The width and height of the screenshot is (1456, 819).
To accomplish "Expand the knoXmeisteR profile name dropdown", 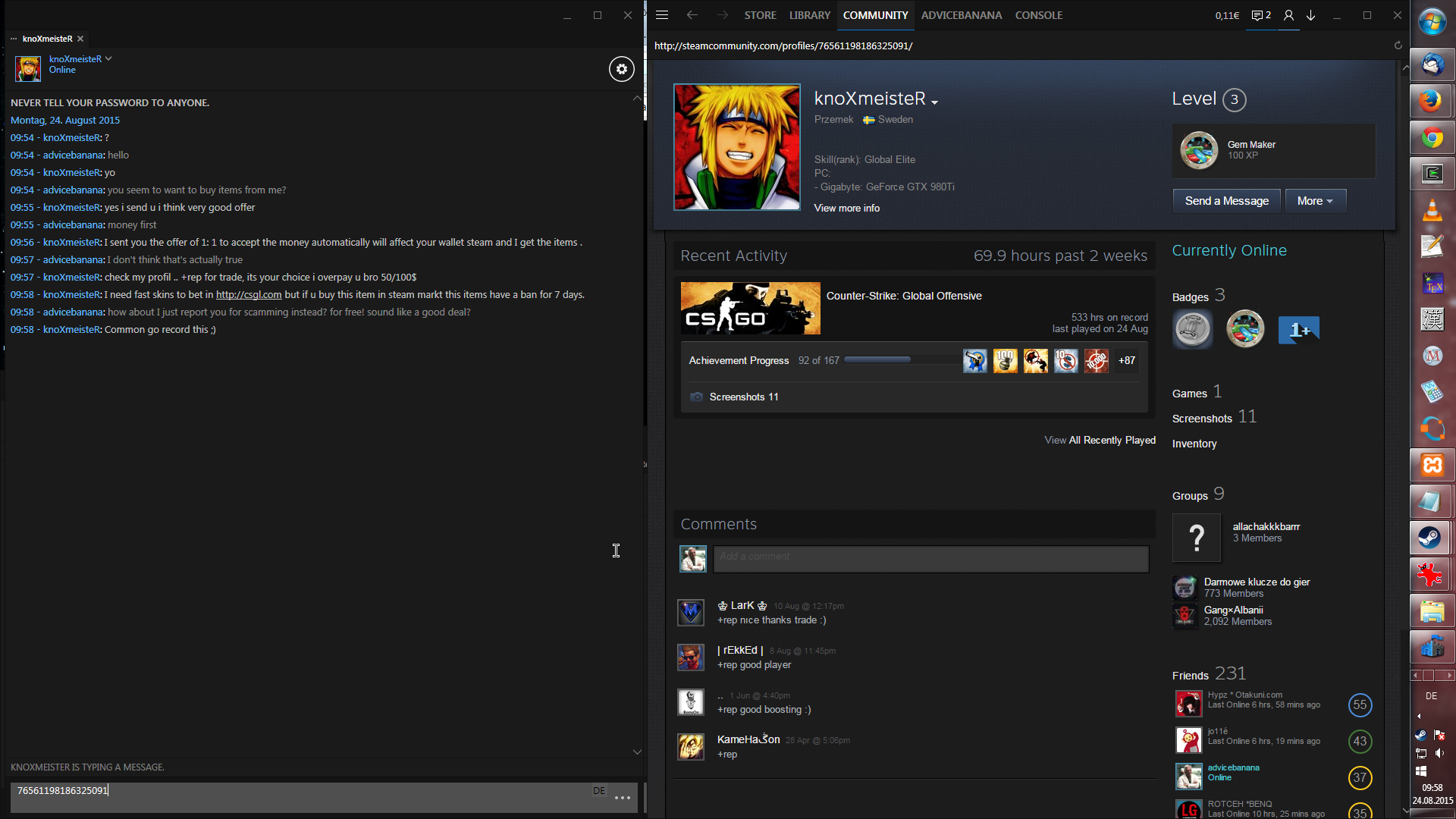I will pos(935,102).
